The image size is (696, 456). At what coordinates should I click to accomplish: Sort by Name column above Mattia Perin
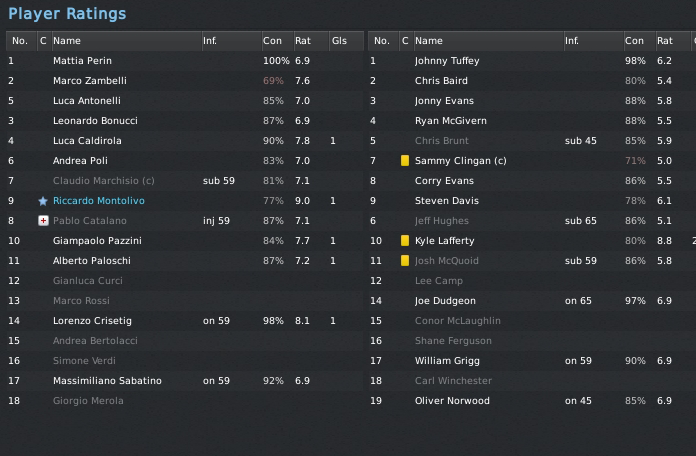pyautogui.click(x=67, y=41)
